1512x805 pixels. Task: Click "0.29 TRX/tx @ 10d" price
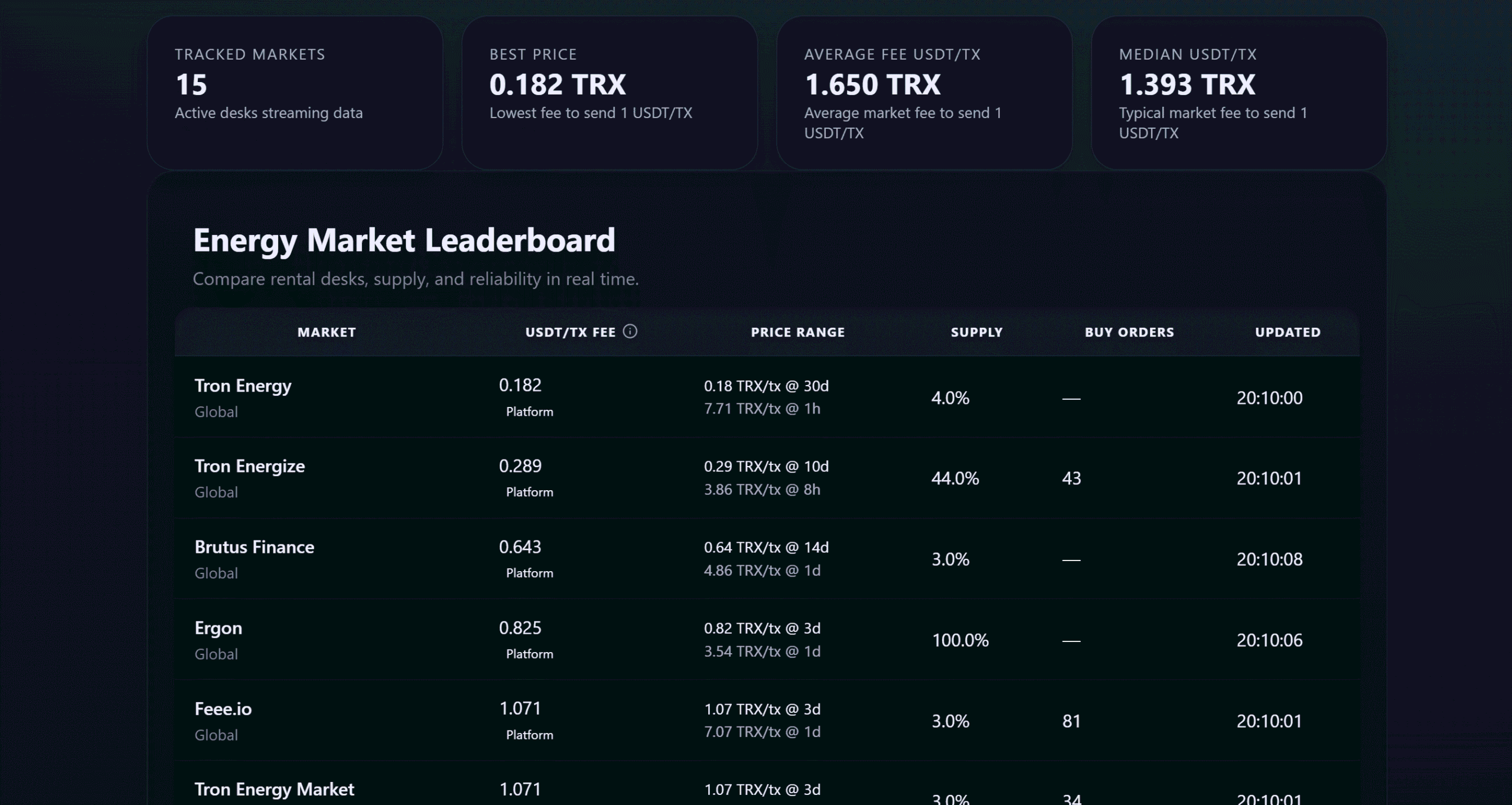766,467
